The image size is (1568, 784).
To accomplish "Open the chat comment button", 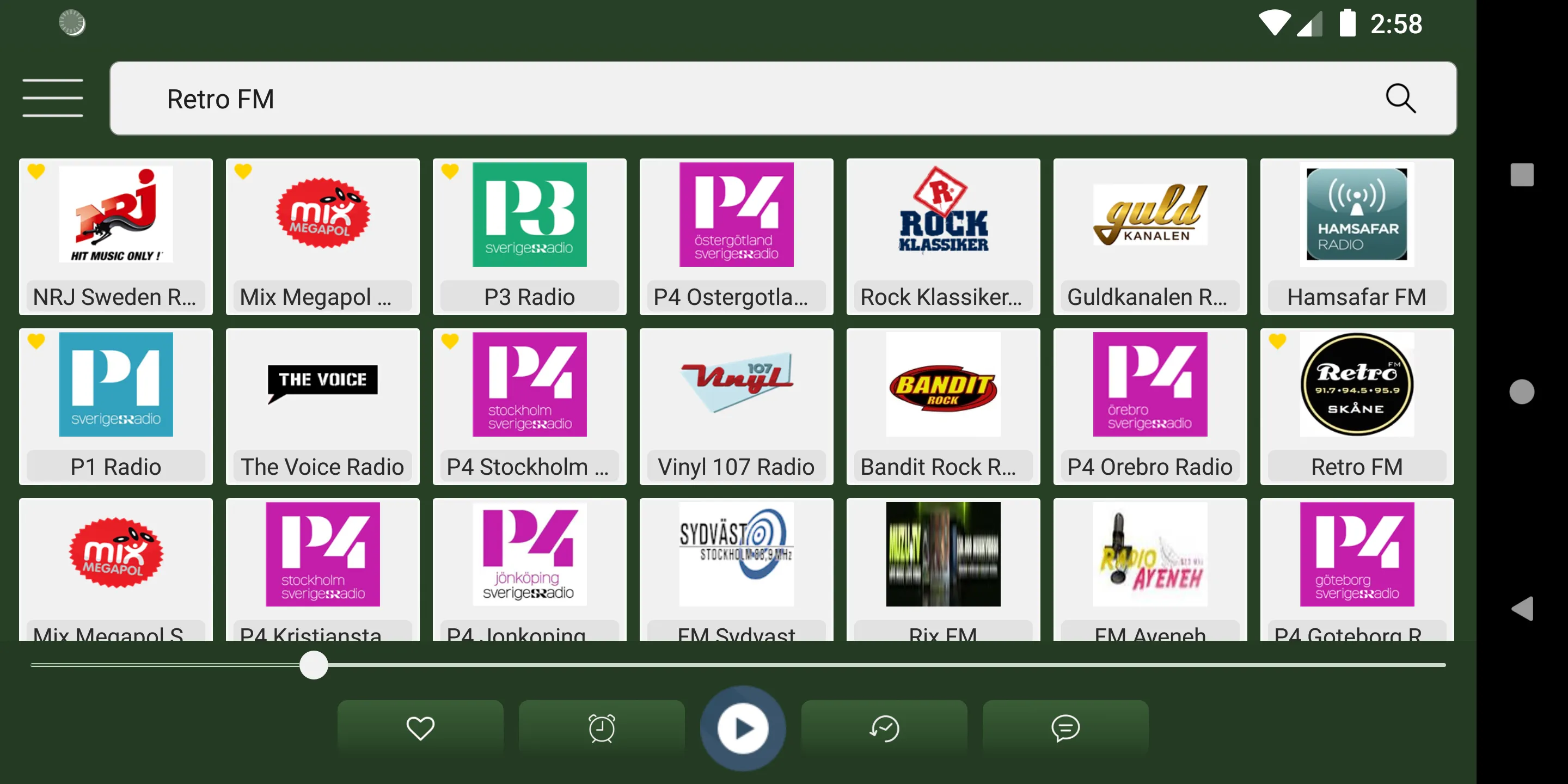I will click(x=1065, y=728).
